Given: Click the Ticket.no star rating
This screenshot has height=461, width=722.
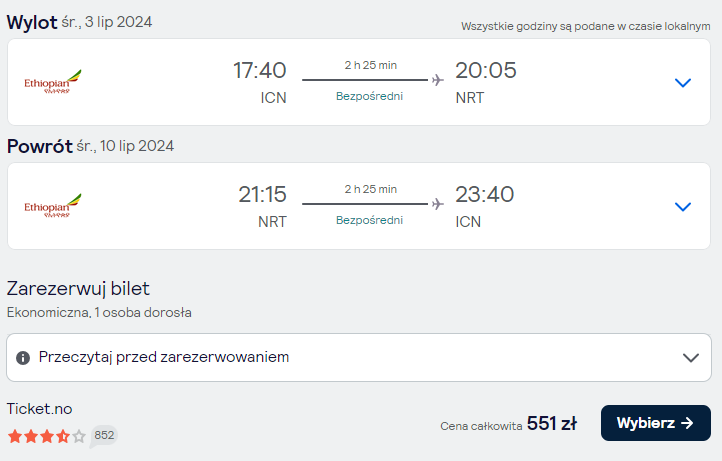Looking at the screenshot, I should 47,436.
